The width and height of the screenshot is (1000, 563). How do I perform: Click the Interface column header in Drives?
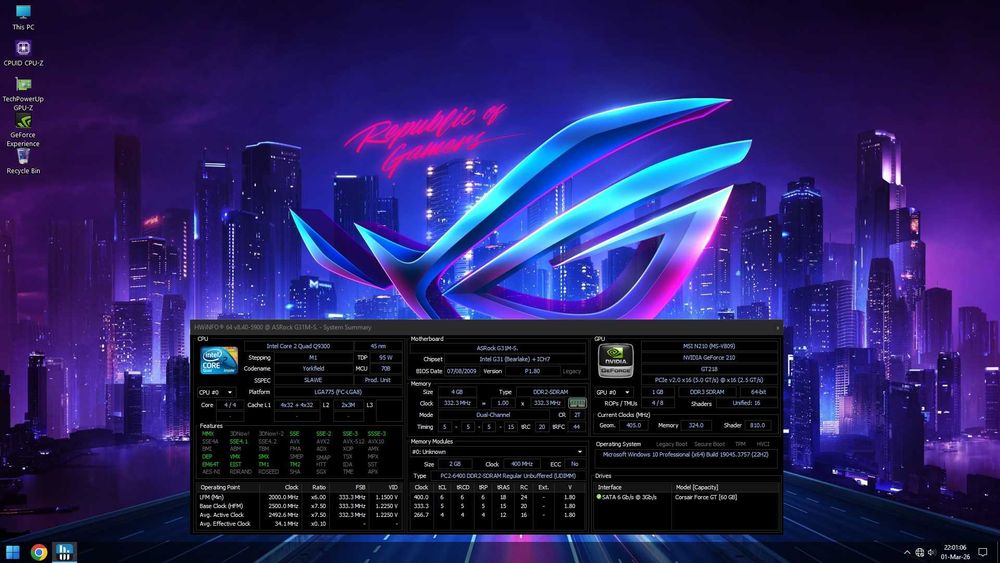click(633, 487)
